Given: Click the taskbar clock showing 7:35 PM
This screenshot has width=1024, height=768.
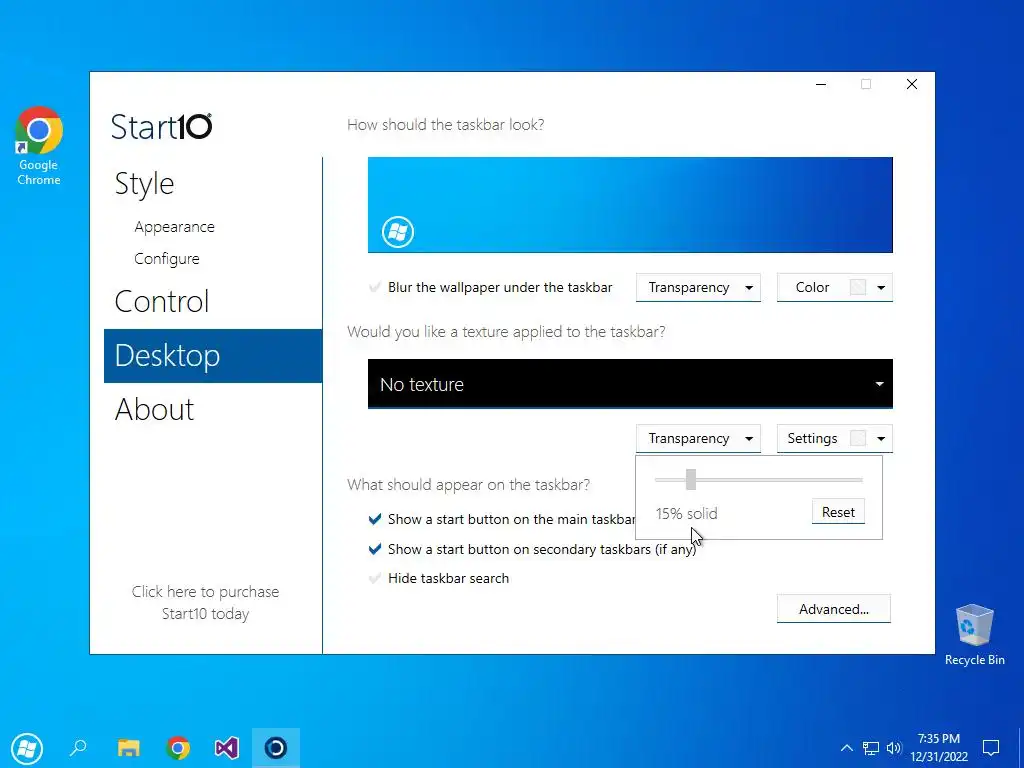Looking at the screenshot, I should [x=939, y=748].
